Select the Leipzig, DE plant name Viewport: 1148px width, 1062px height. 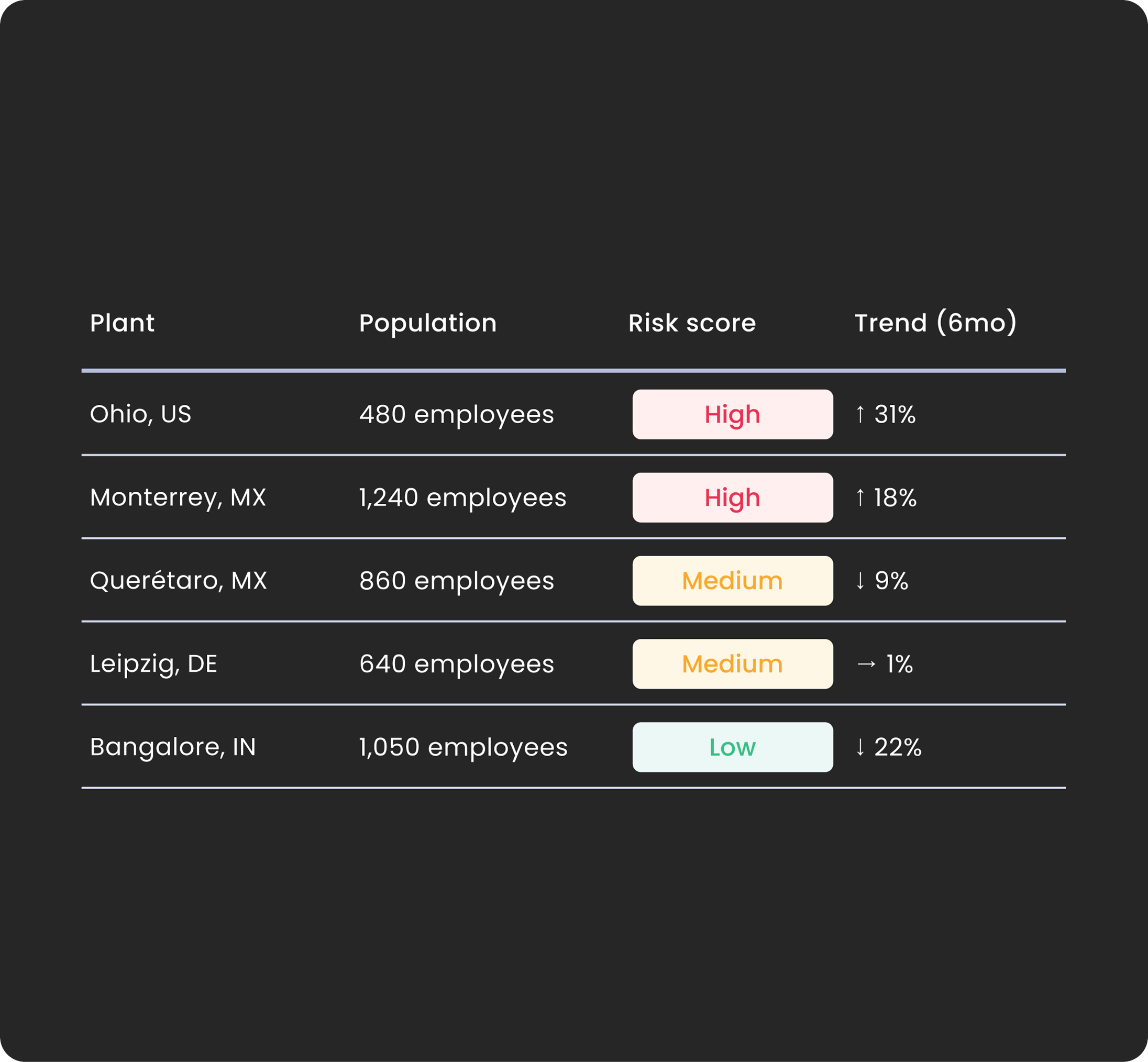click(x=153, y=665)
